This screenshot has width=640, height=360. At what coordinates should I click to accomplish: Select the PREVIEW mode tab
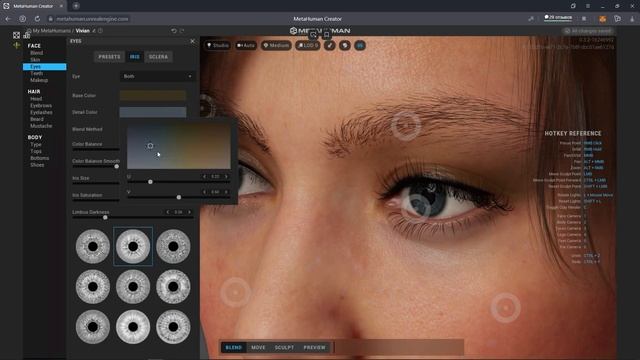[315, 347]
